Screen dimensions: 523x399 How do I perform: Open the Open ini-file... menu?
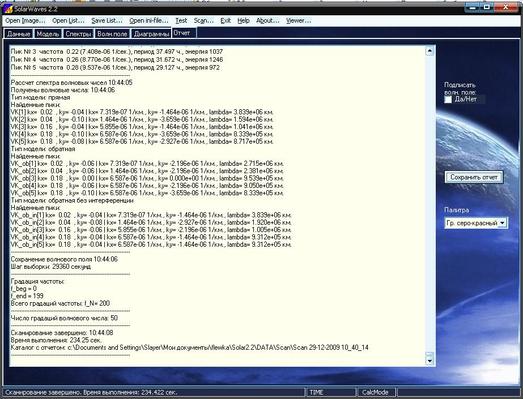click(x=149, y=21)
